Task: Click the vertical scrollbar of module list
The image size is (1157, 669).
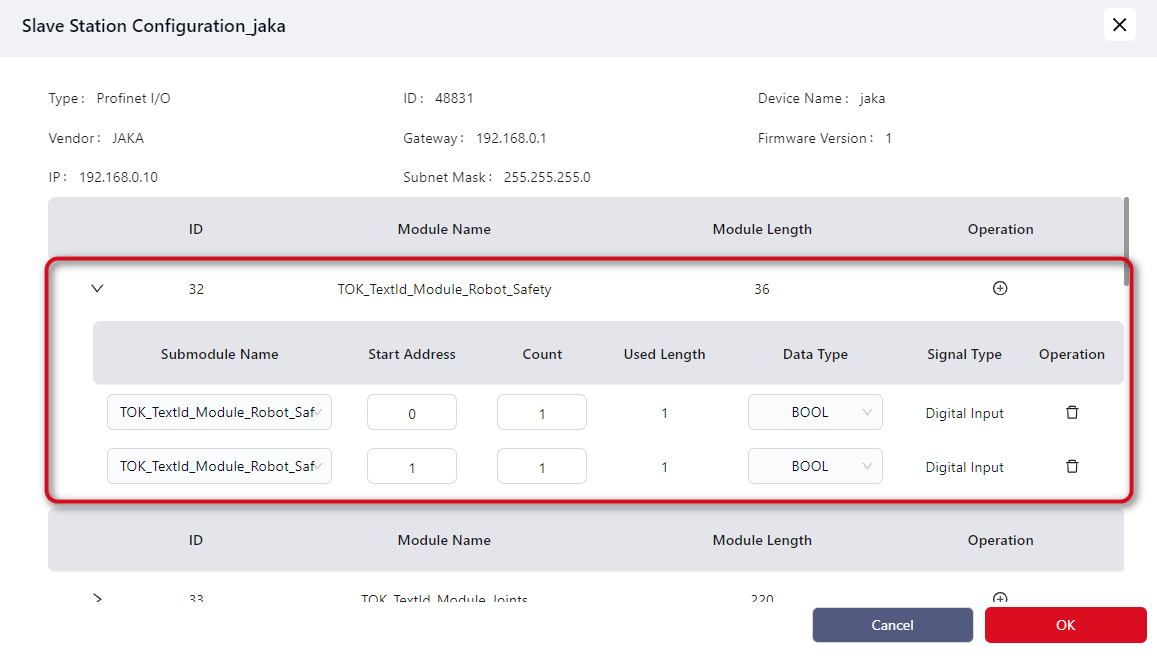Action: tap(1127, 240)
